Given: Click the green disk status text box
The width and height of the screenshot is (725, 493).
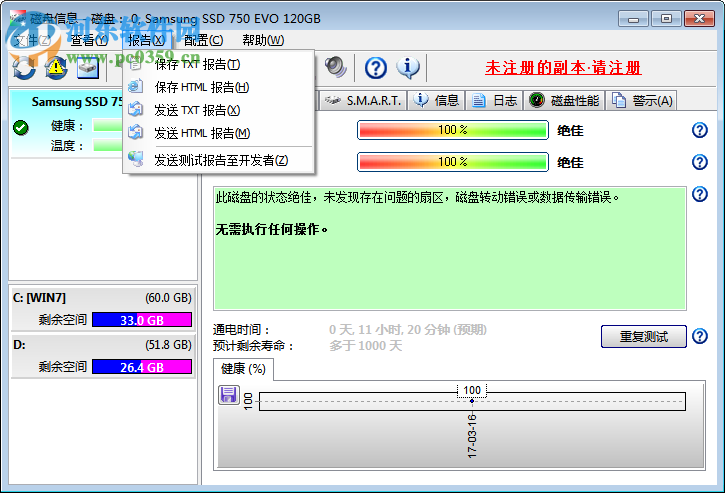Looking at the screenshot, I should (450, 248).
